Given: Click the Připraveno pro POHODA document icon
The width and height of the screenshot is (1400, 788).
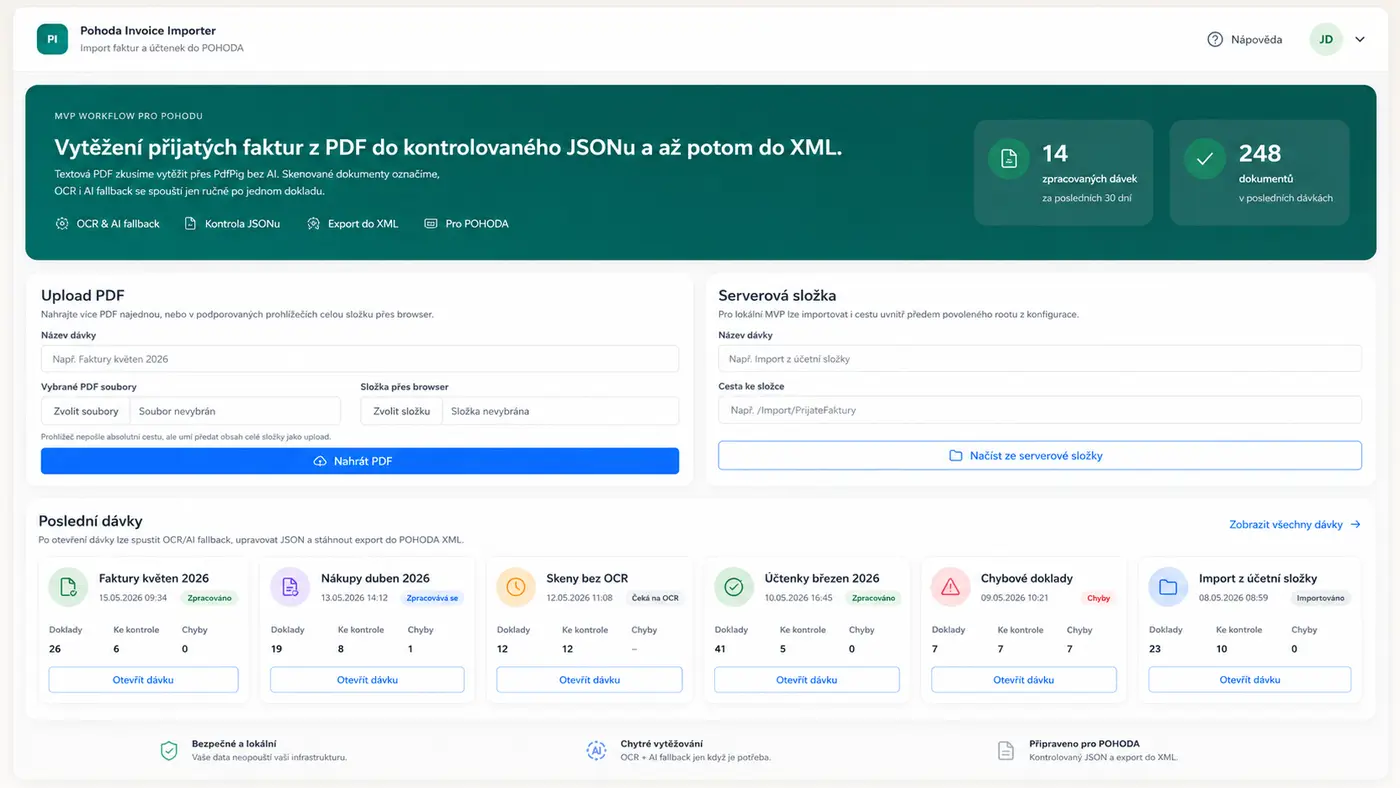Looking at the screenshot, I should point(1006,750).
